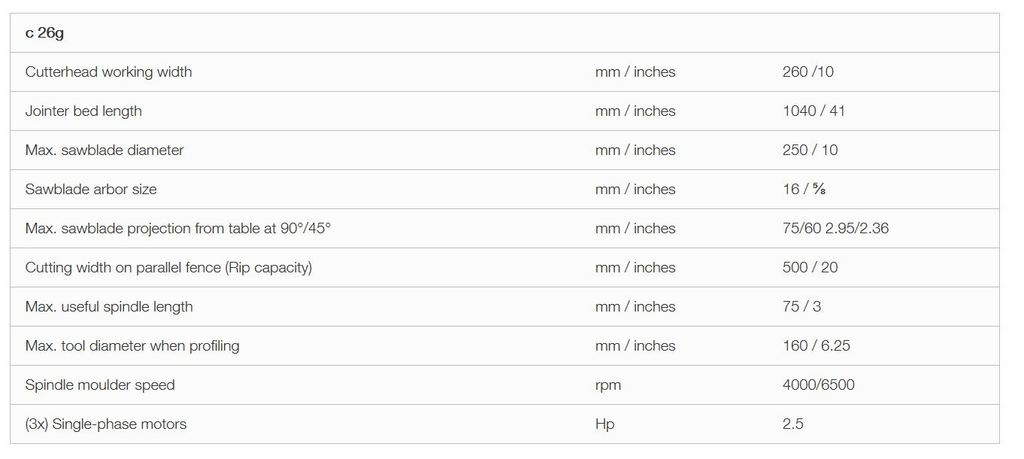Click the 260 /10 value cell
Image resolution: width=1024 pixels, height=459 pixels.
click(808, 72)
